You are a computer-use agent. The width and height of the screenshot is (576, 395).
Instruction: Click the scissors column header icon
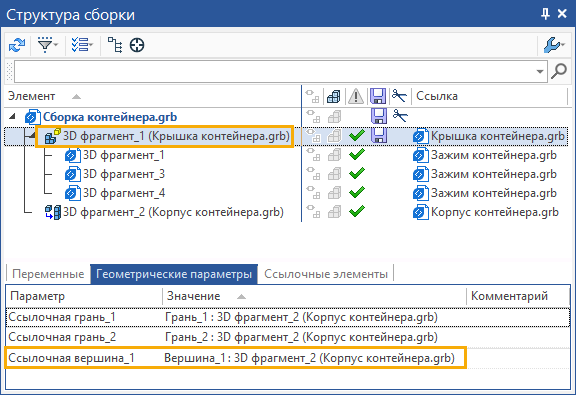coord(400,96)
